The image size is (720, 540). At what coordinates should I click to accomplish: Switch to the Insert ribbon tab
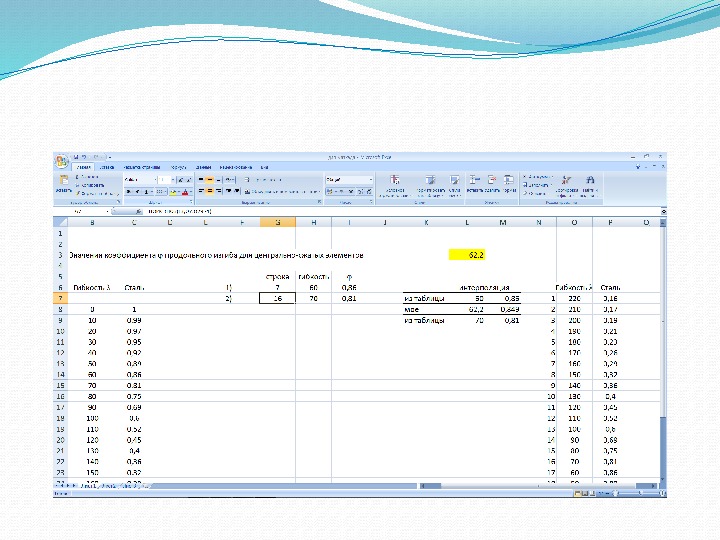[x=107, y=167]
